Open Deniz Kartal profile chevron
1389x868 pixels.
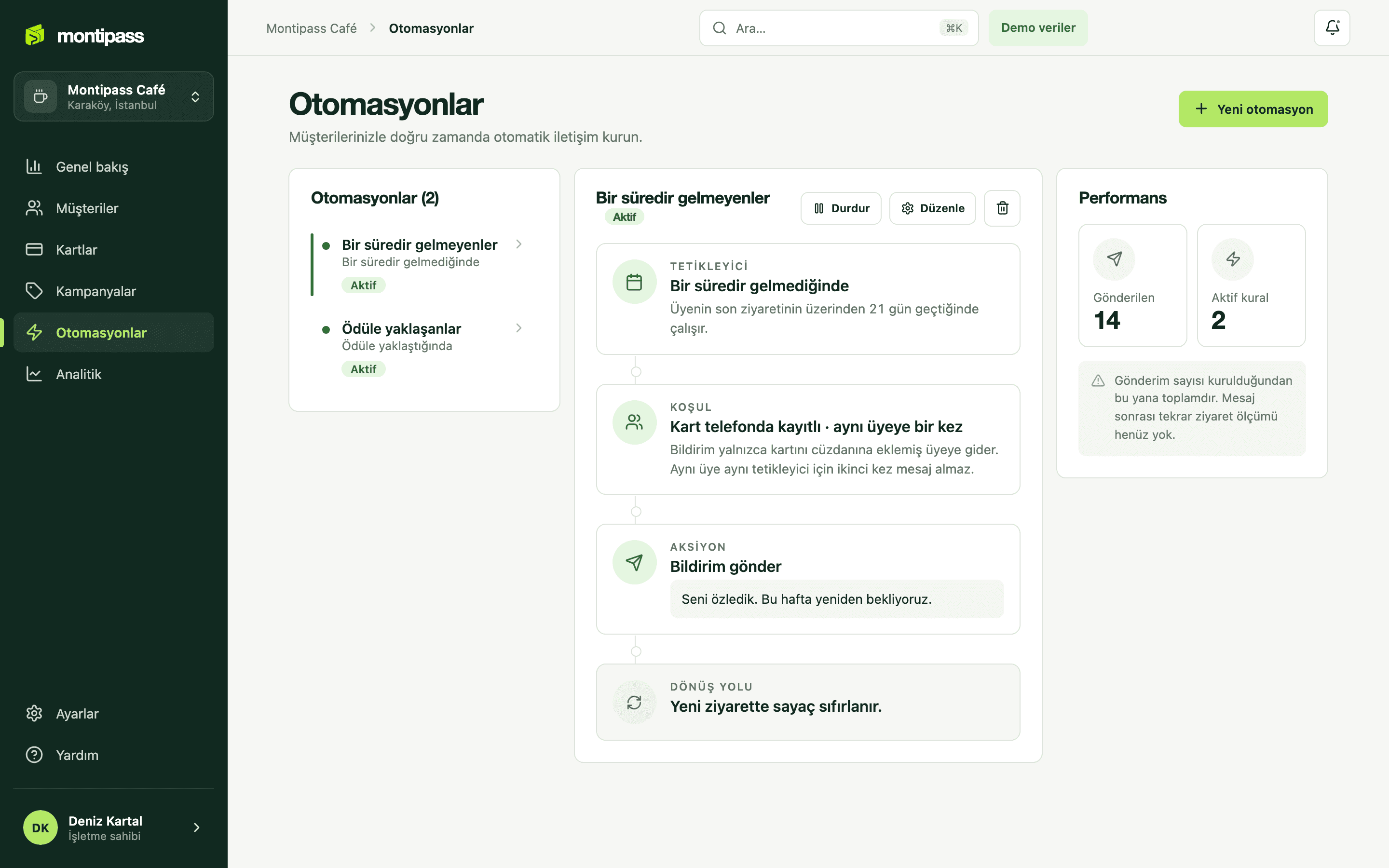(x=196, y=827)
